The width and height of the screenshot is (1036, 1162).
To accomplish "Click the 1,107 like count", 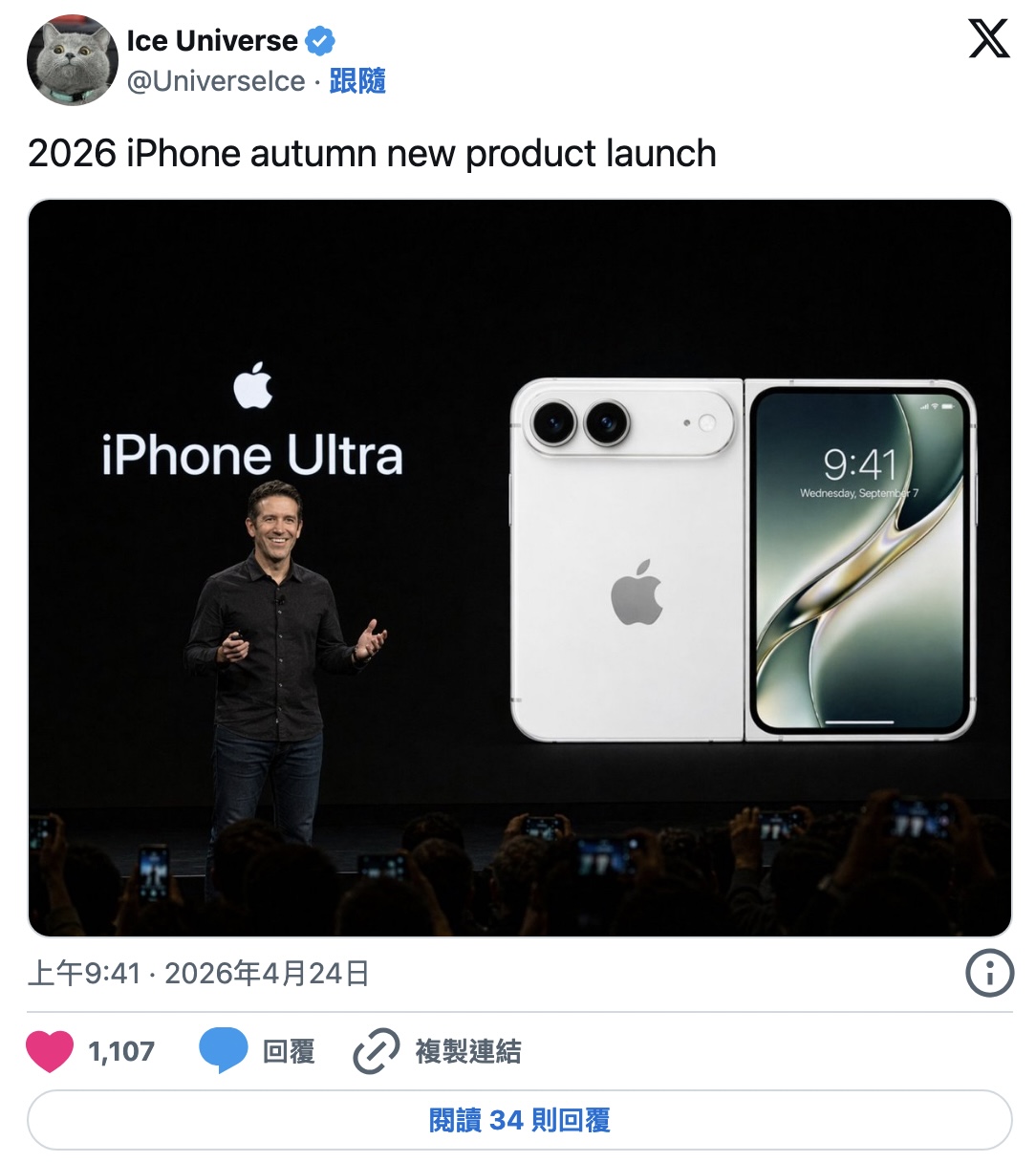I will pyautogui.click(x=121, y=1051).
